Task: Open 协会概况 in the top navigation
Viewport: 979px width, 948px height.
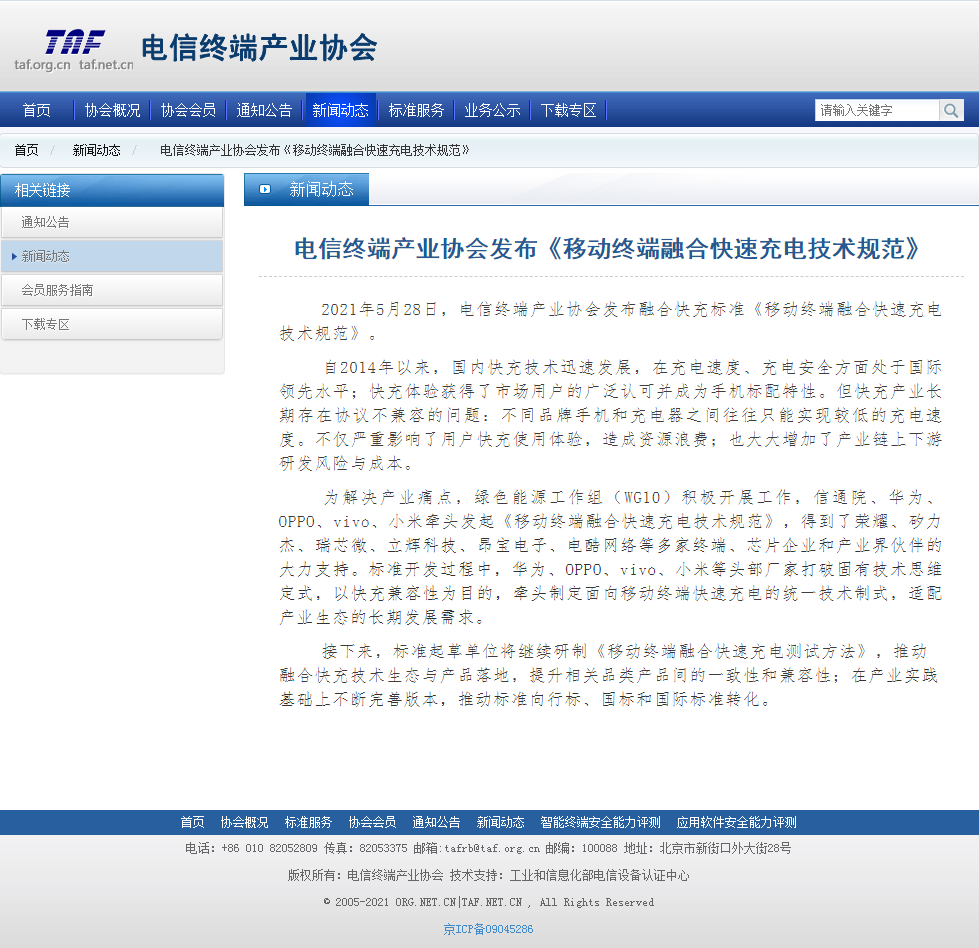Action: click(x=112, y=110)
